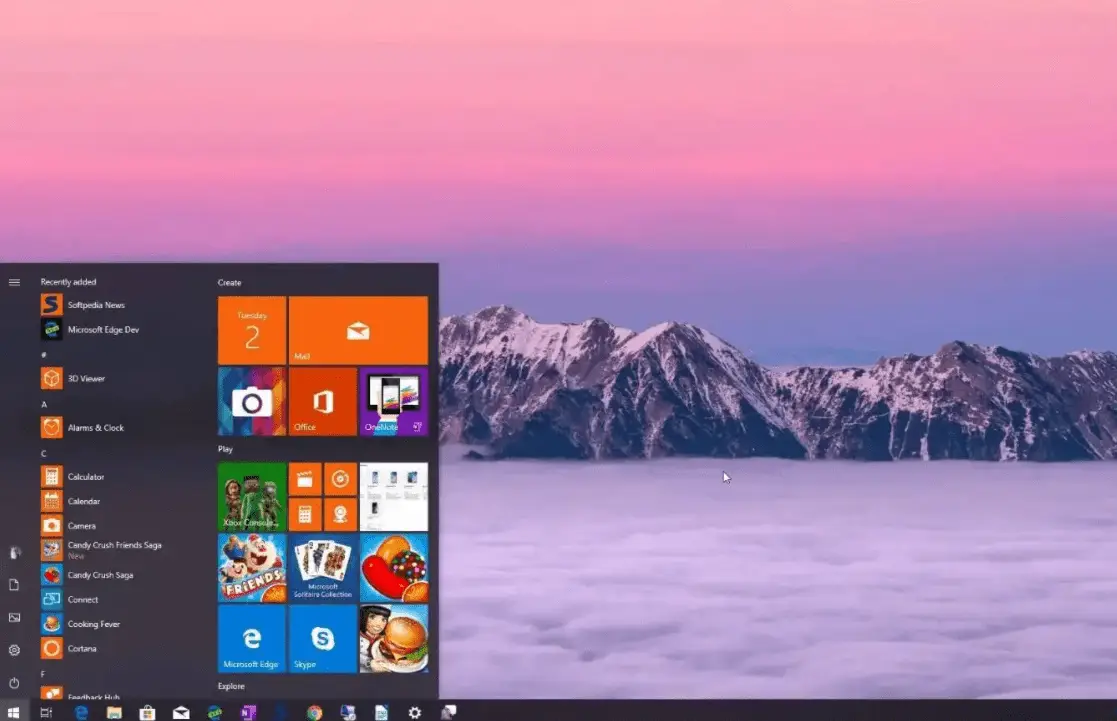Open the Mail tile in the Create group
1117x721 pixels.
pyautogui.click(x=357, y=330)
